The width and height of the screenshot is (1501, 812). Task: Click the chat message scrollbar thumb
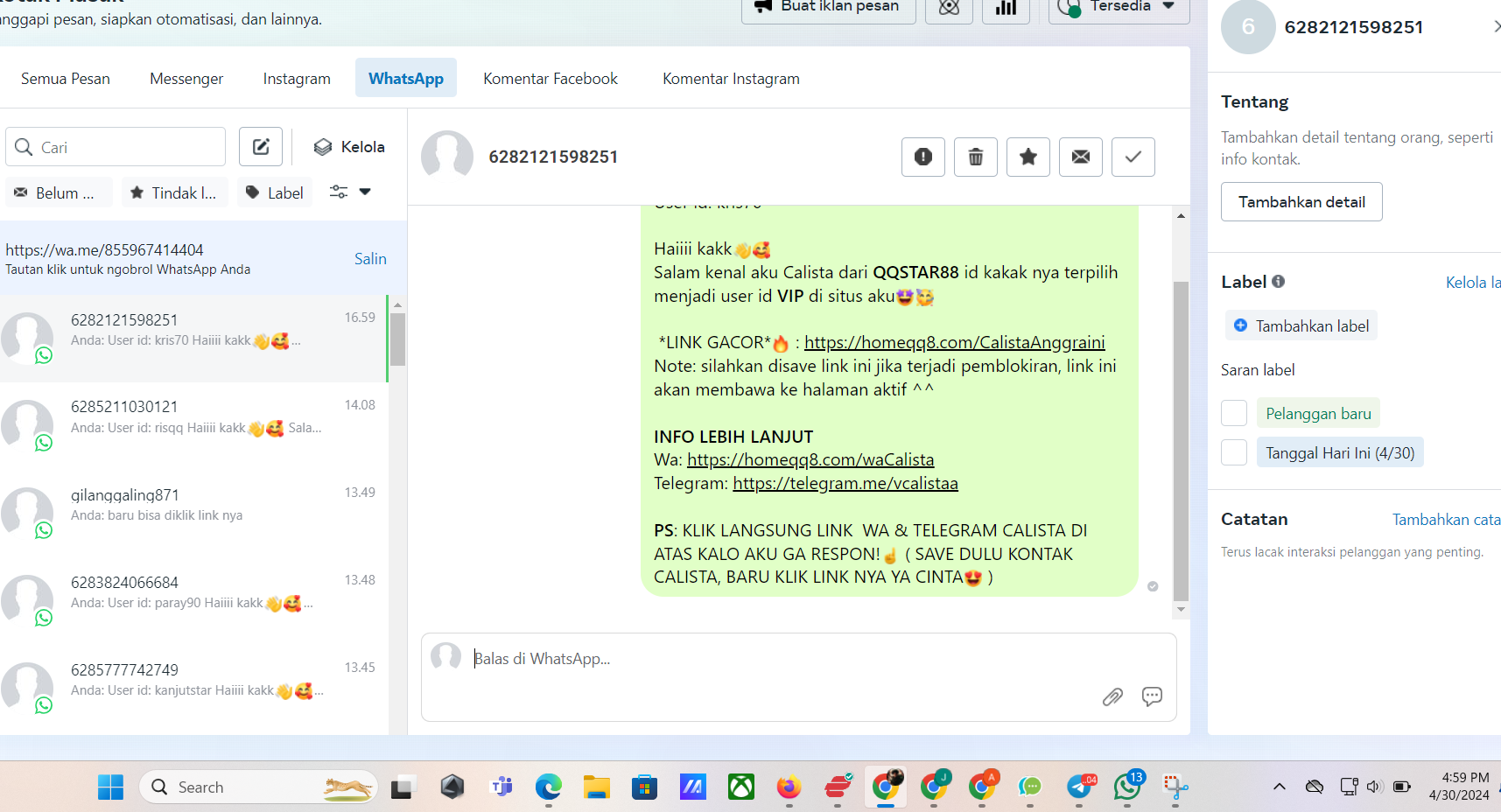point(1181,442)
